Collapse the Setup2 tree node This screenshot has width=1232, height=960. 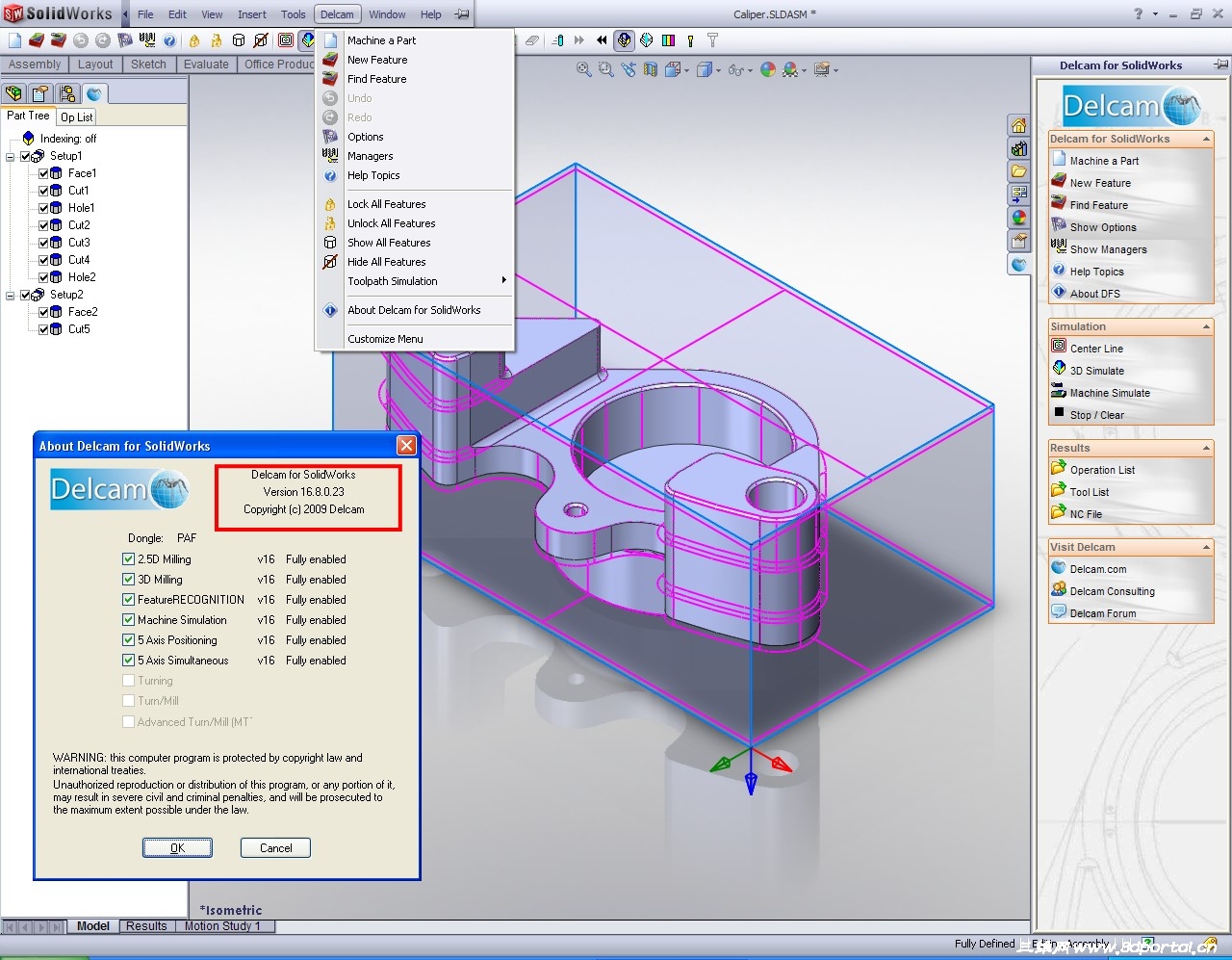click(10, 295)
